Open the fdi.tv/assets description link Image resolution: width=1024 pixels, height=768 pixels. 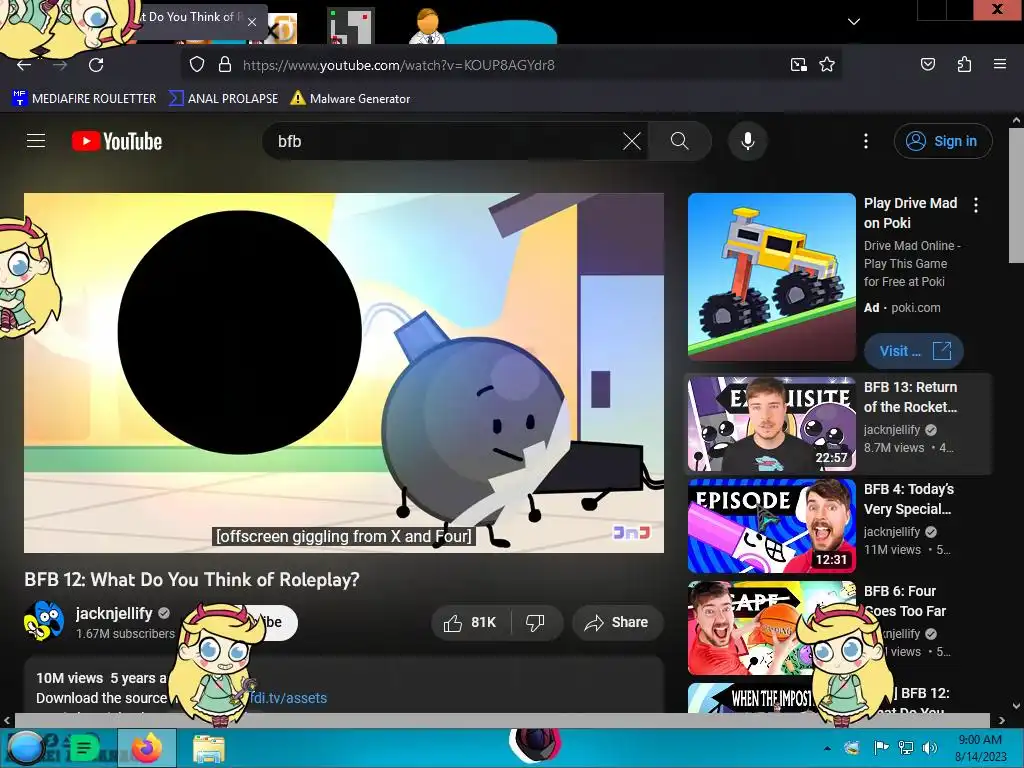pyautogui.click(x=289, y=698)
